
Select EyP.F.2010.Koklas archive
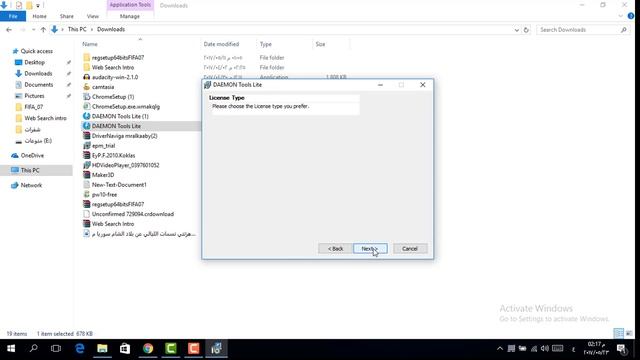(113, 156)
